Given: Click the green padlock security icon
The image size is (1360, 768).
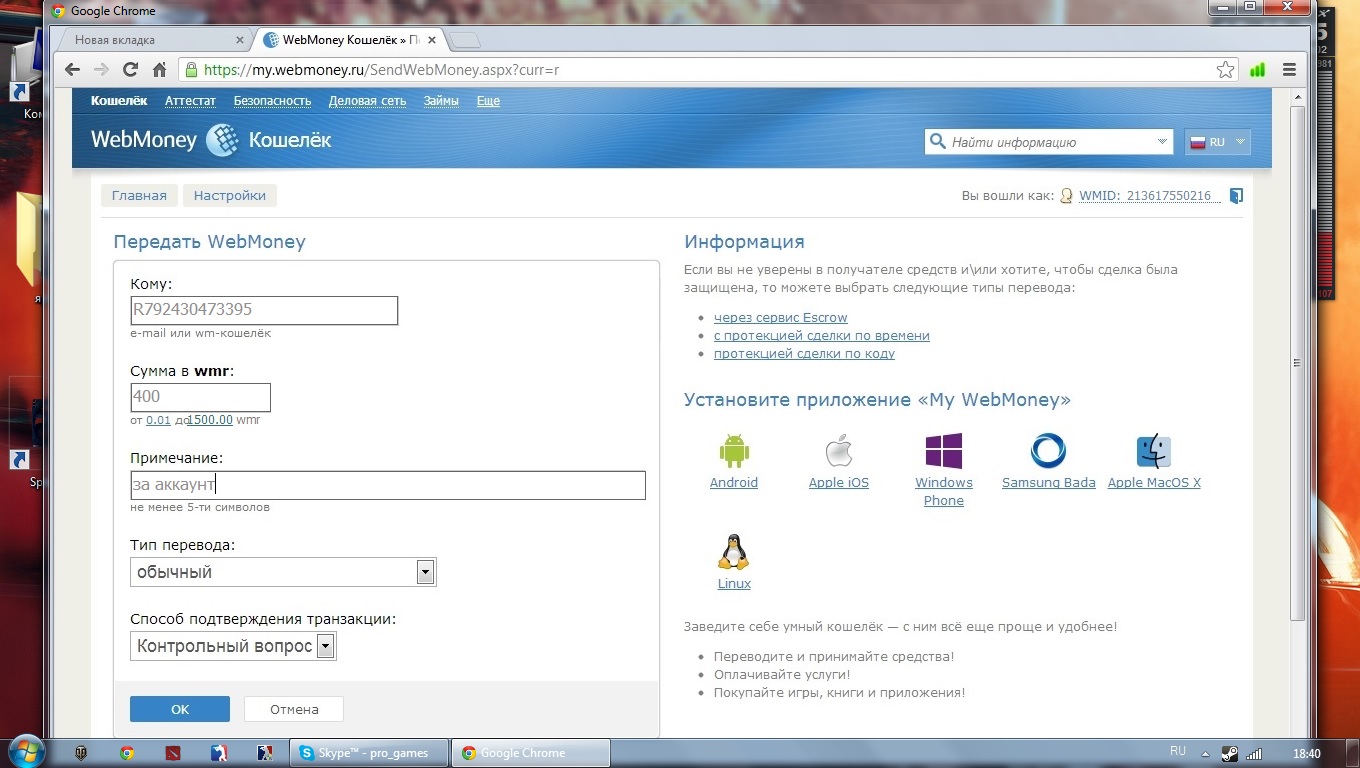Looking at the screenshot, I should 192,70.
